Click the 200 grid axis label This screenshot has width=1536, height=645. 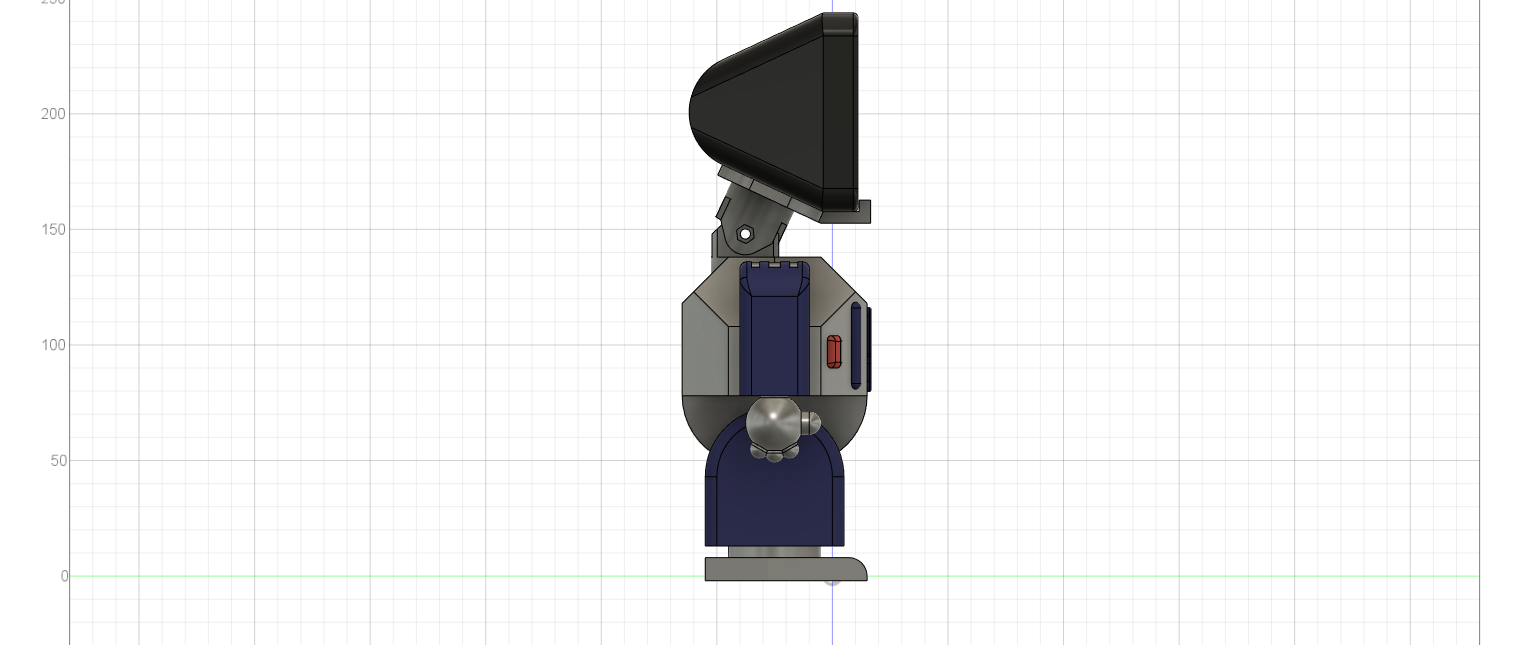tap(53, 114)
